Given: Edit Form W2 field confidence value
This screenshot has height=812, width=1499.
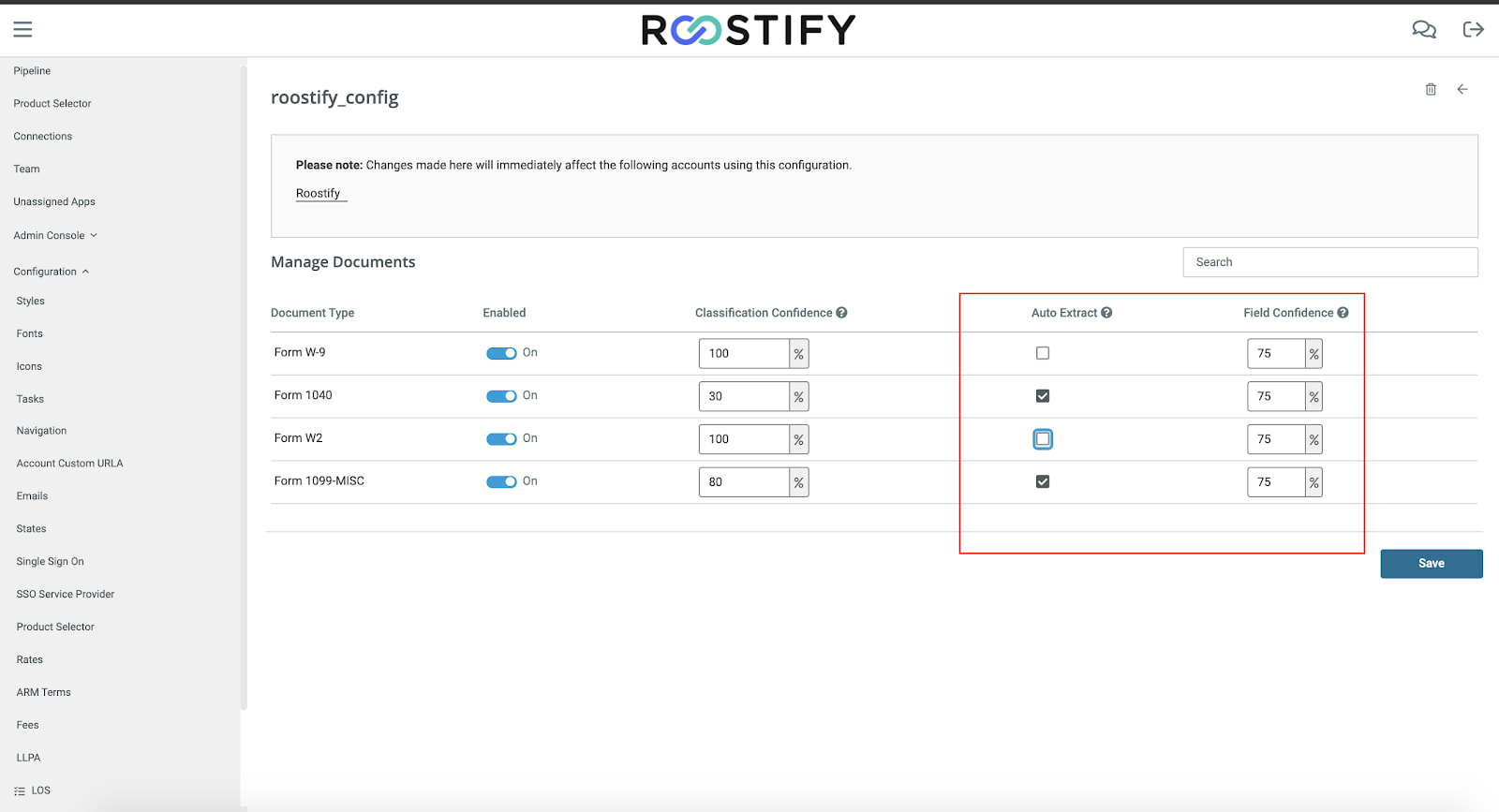Looking at the screenshot, I should [1276, 439].
